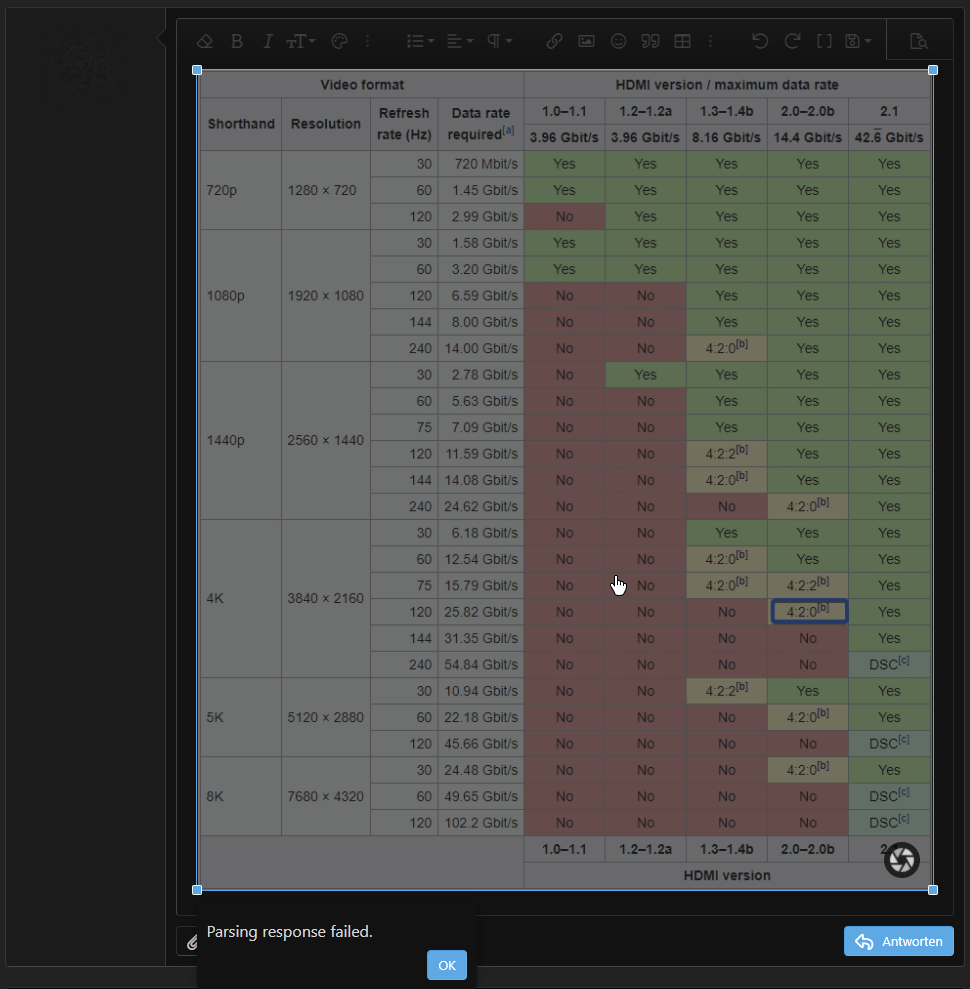Viewport: 970px width, 989px height.
Task: Click the '1080p' shorthand cell
Action: 240,295
